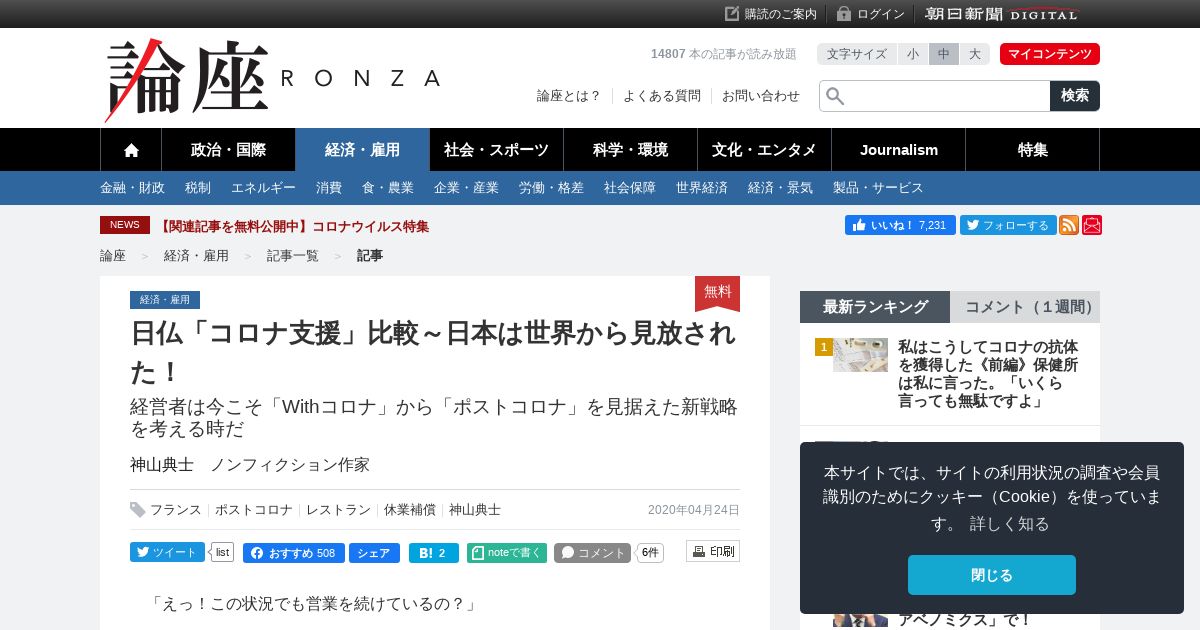Close cookie notice with 閉じる
The height and width of the screenshot is (630, 1200).
point(992,575)
